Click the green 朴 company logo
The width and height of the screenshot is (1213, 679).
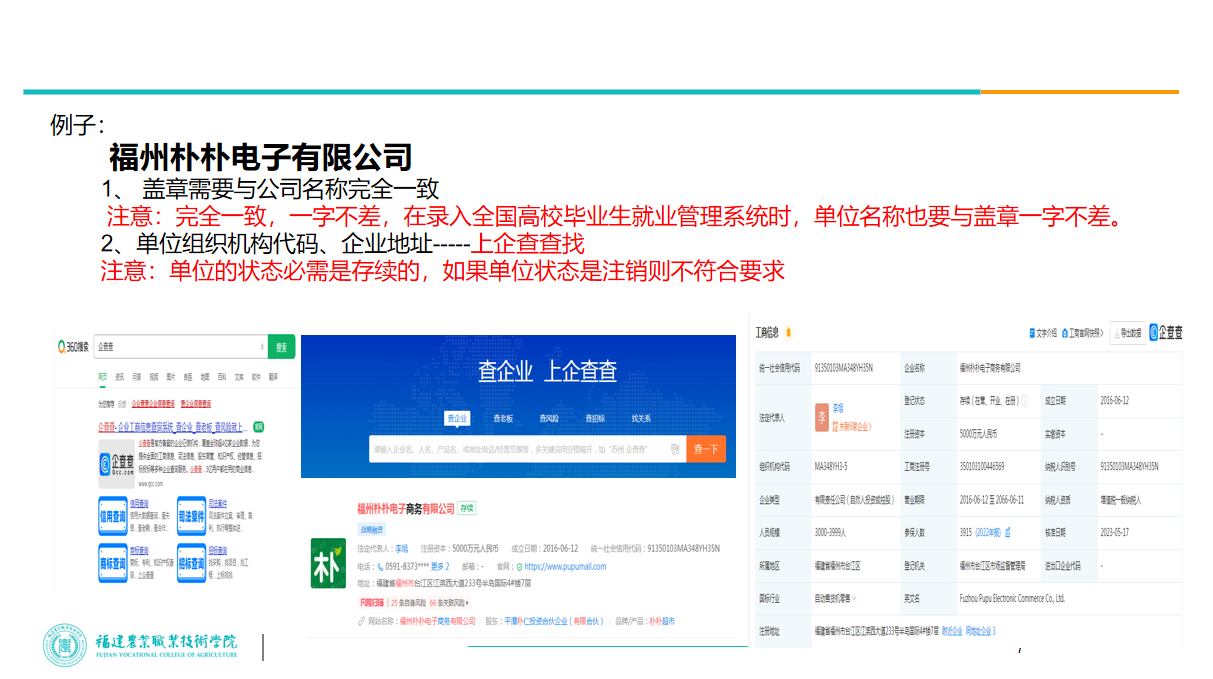(x=329, y=559)
